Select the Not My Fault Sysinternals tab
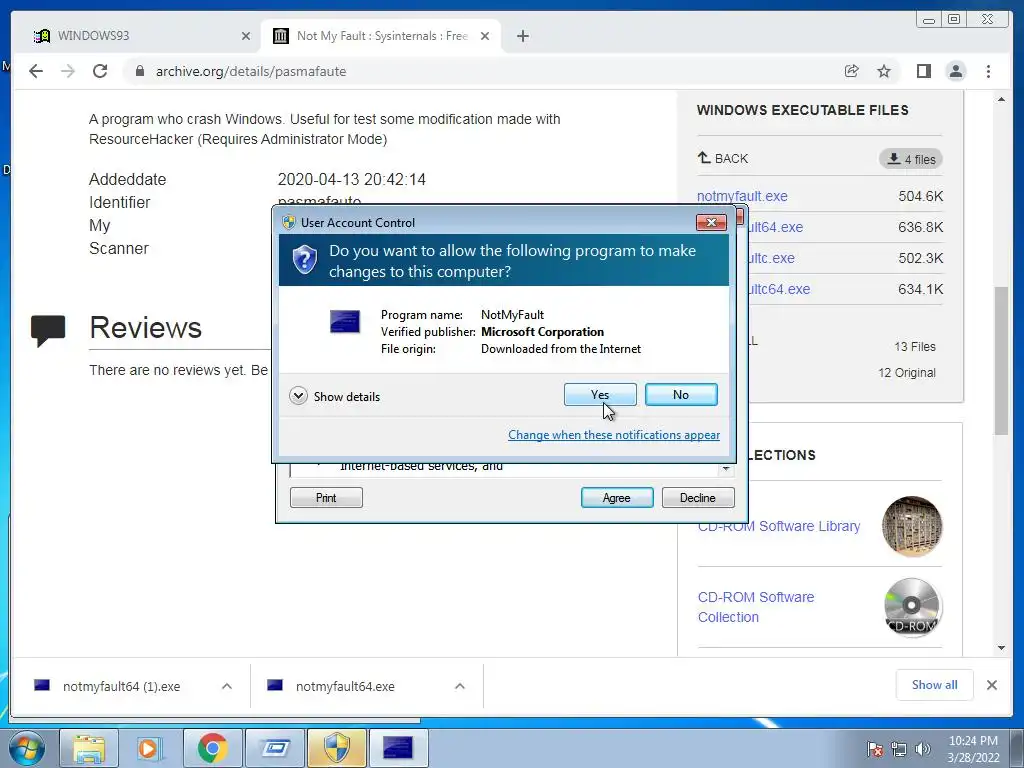The height and width of the screenshot is (768, 1024). pos(382,36)
